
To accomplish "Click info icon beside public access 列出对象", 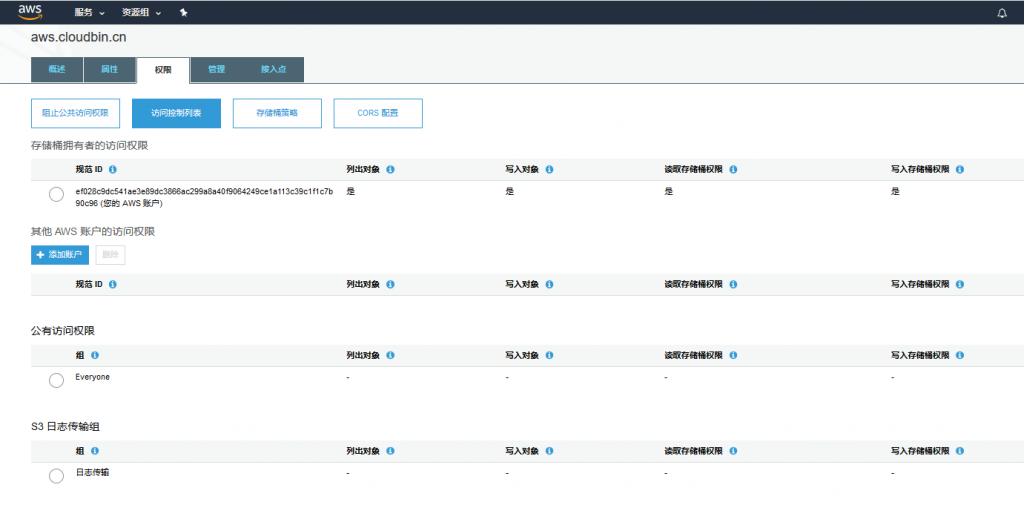I will (391, 355).
